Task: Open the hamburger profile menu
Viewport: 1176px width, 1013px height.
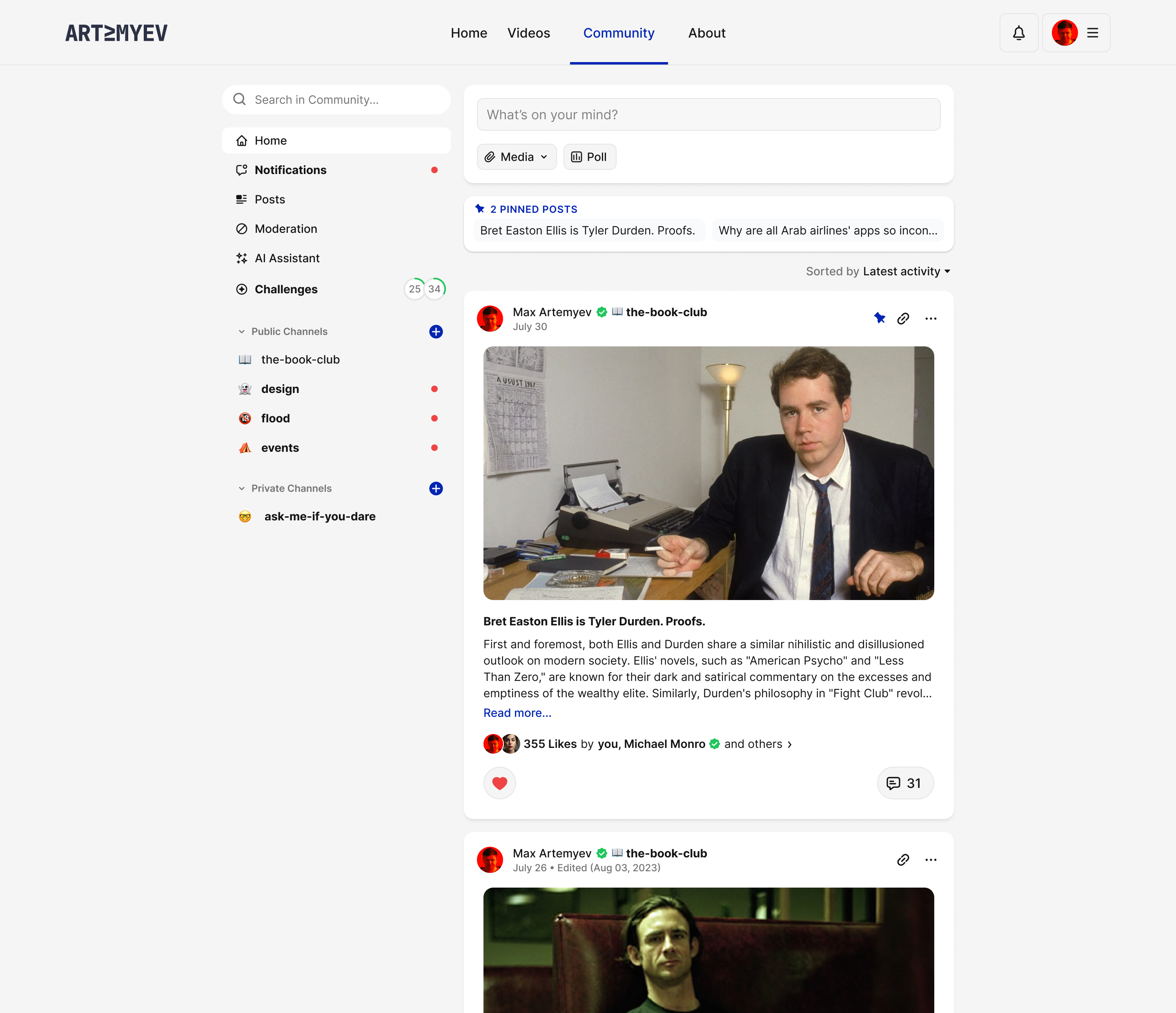Action: 1092,33
